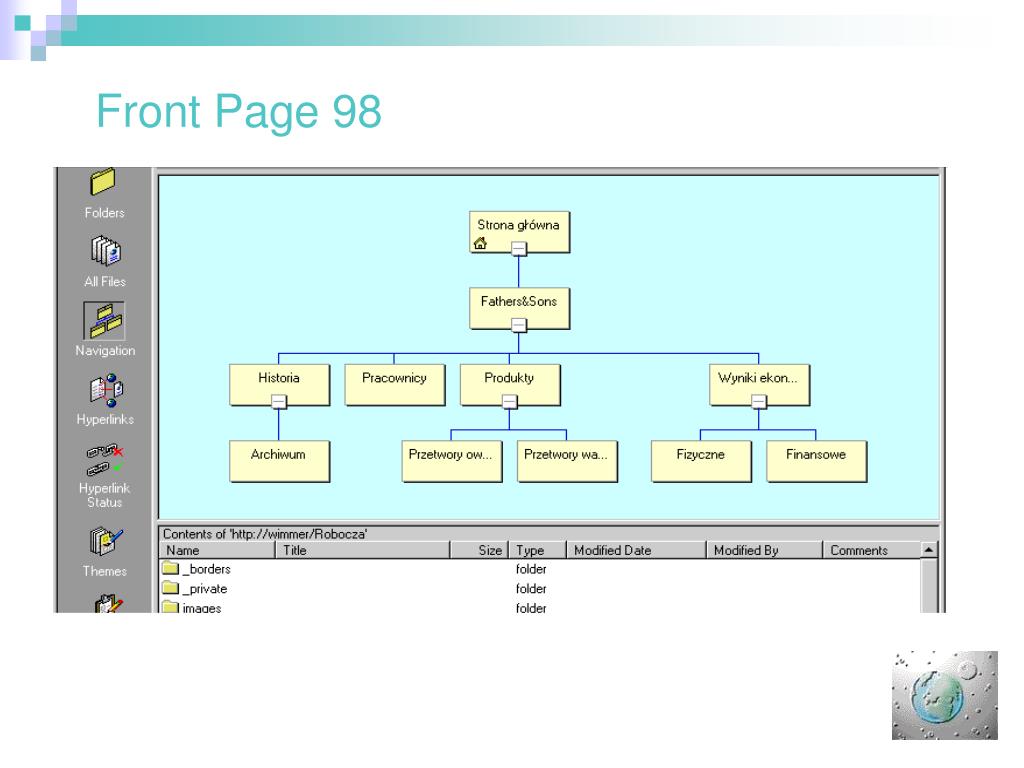This screenshot has width=1024, height=768.
Task: Select the _private folder name
Action: coord(205,588)
